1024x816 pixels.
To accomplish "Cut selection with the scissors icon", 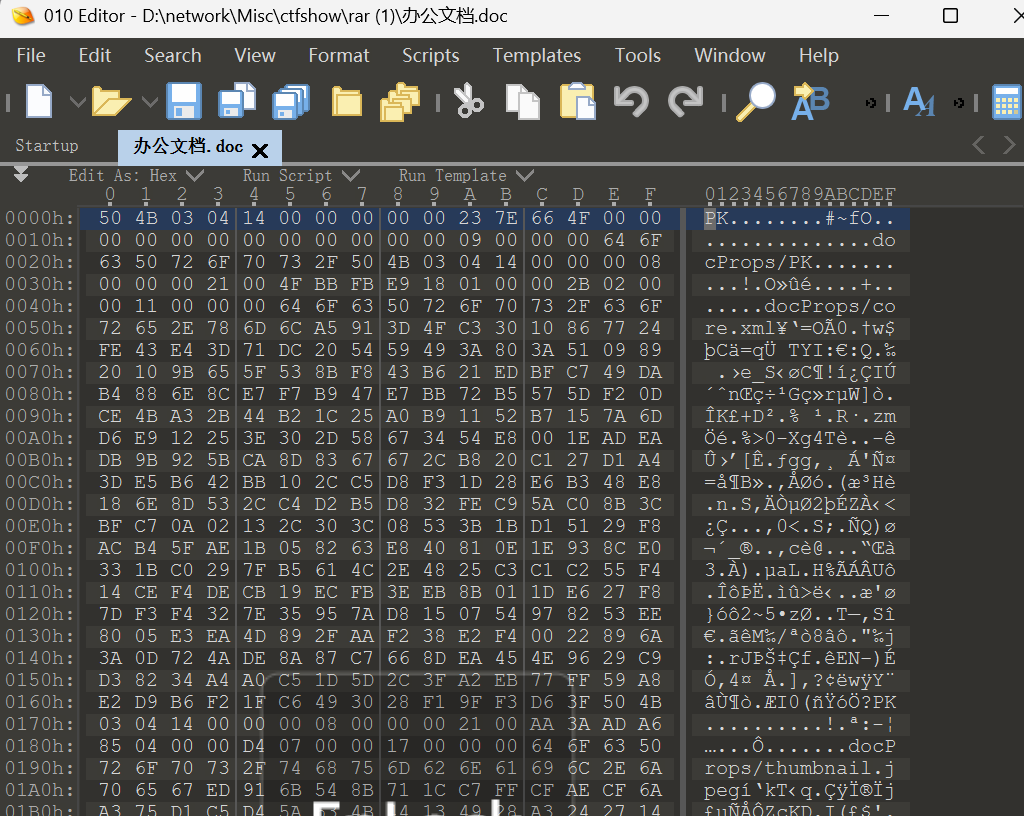I will point(467,101).
